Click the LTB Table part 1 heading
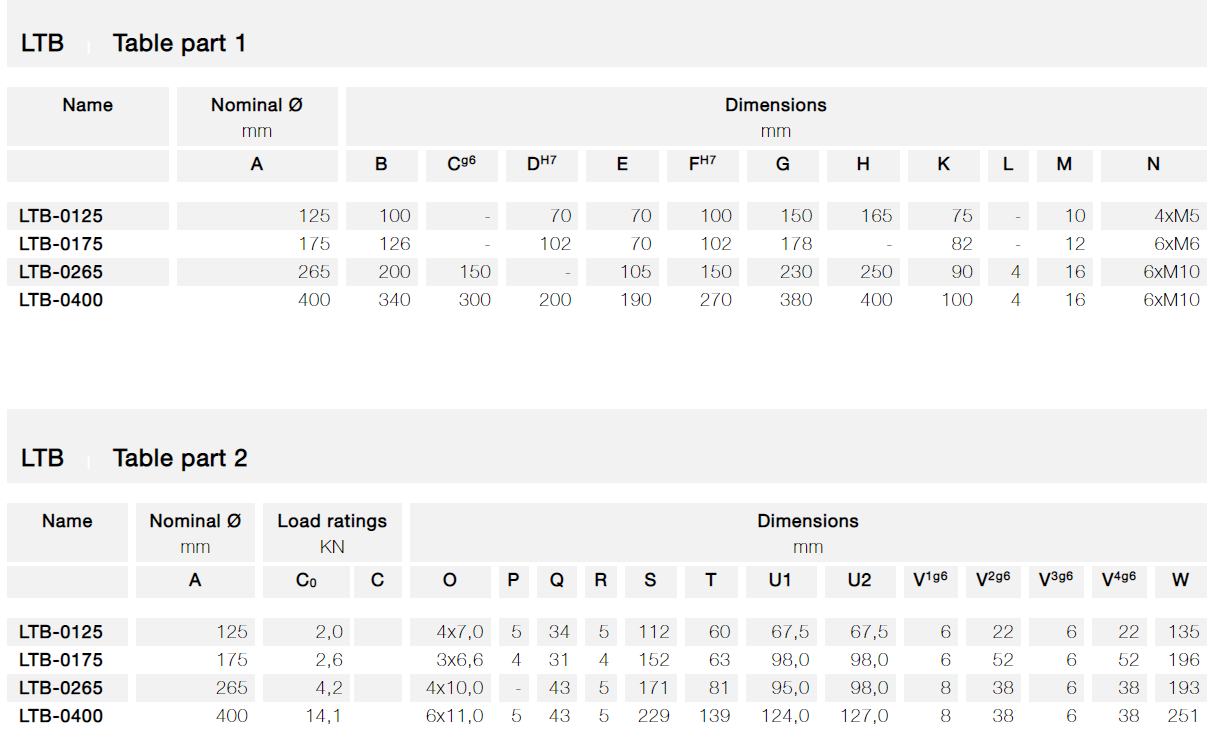The width and height of the screenshot is (1225, 747). click(x=133, y=43)
